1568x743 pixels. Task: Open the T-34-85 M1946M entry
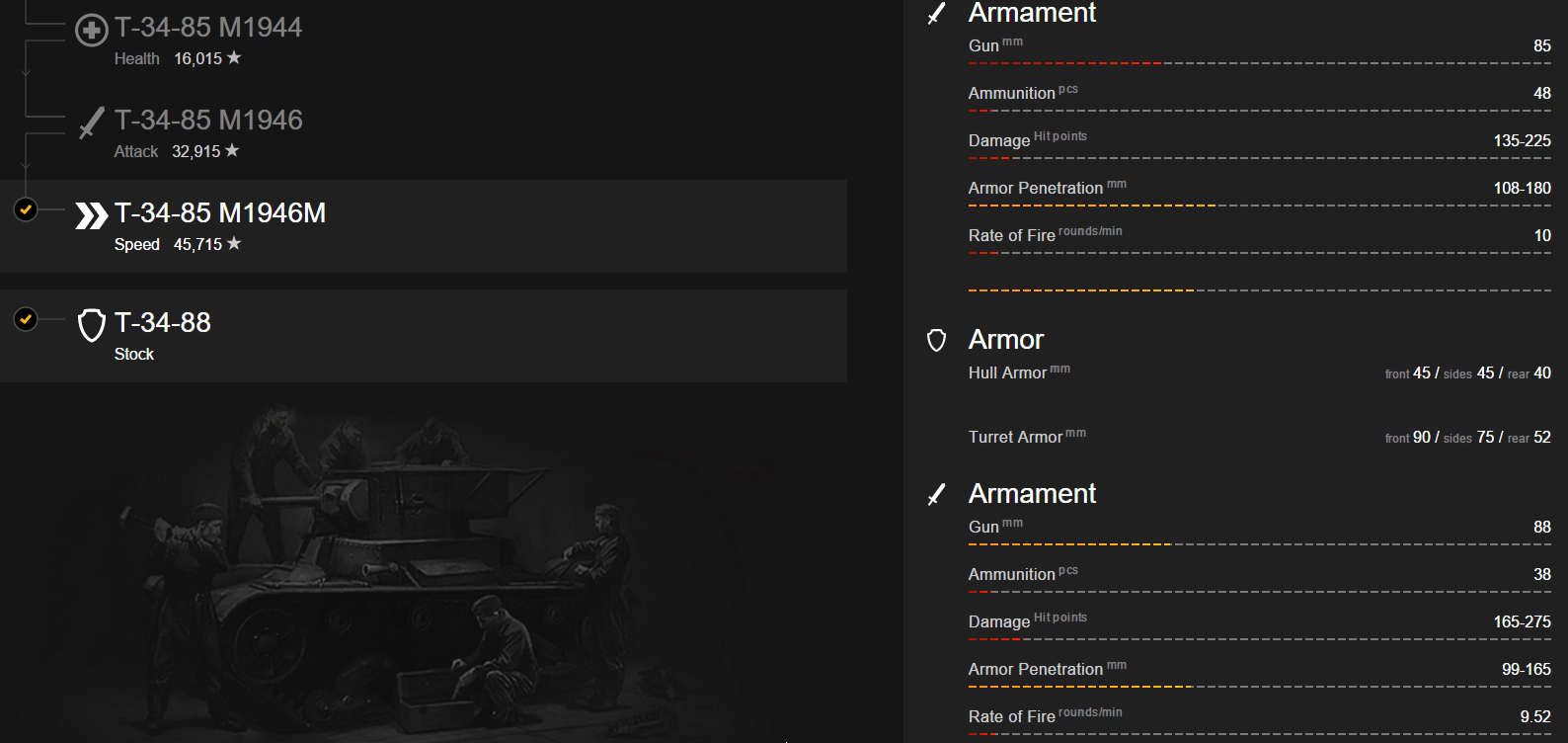click(424, 226)
